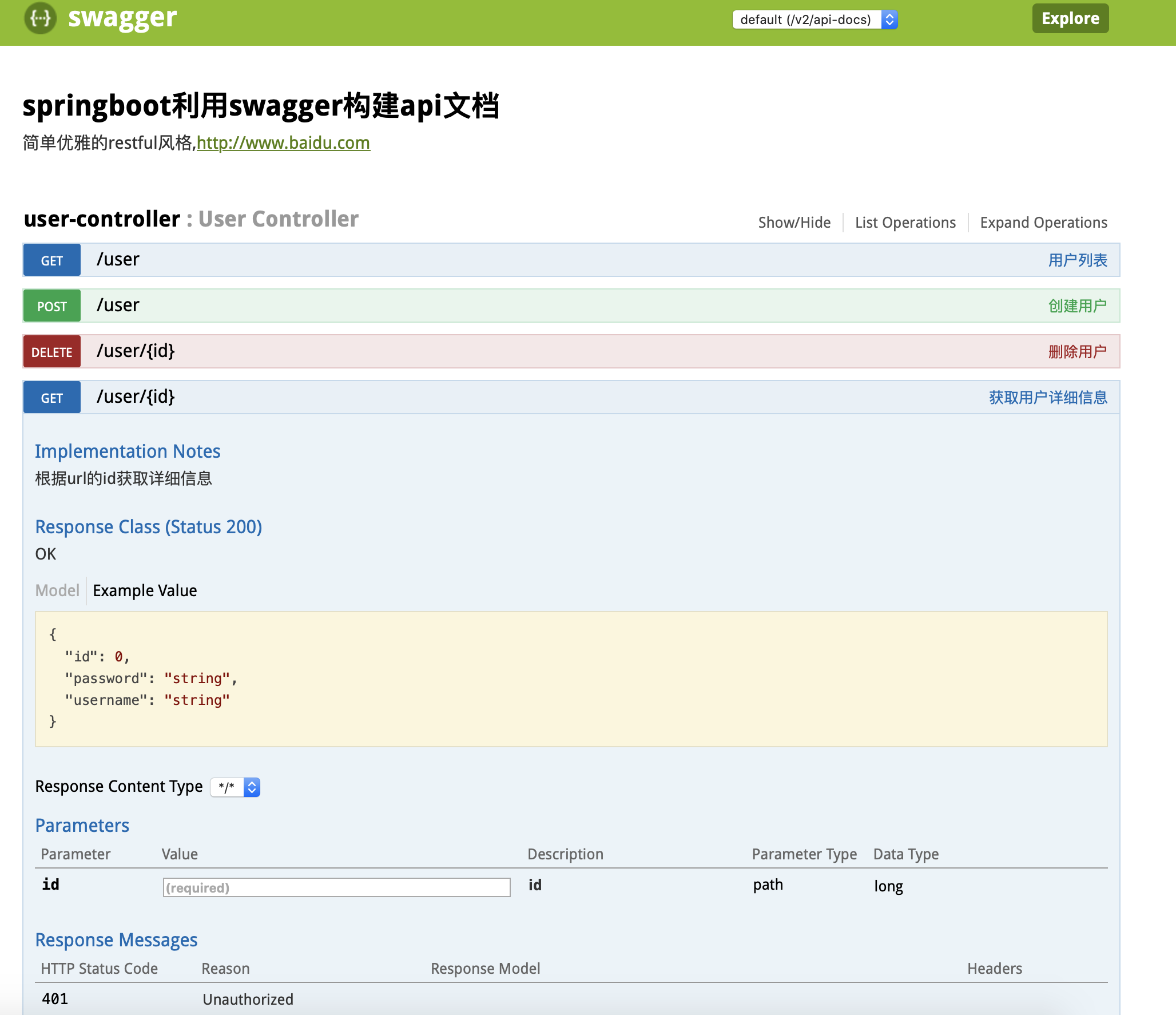Click the POST badge for /user
This screenshot has width=1176, height=1015.
[52, 306]
